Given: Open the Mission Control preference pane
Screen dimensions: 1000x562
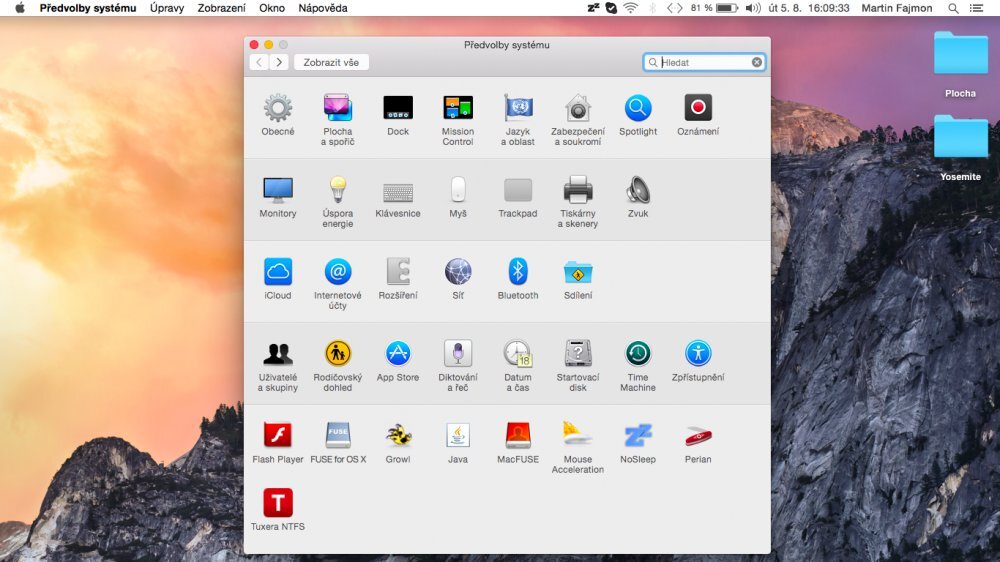Looking at the screenshot, I should coord(458,108).
